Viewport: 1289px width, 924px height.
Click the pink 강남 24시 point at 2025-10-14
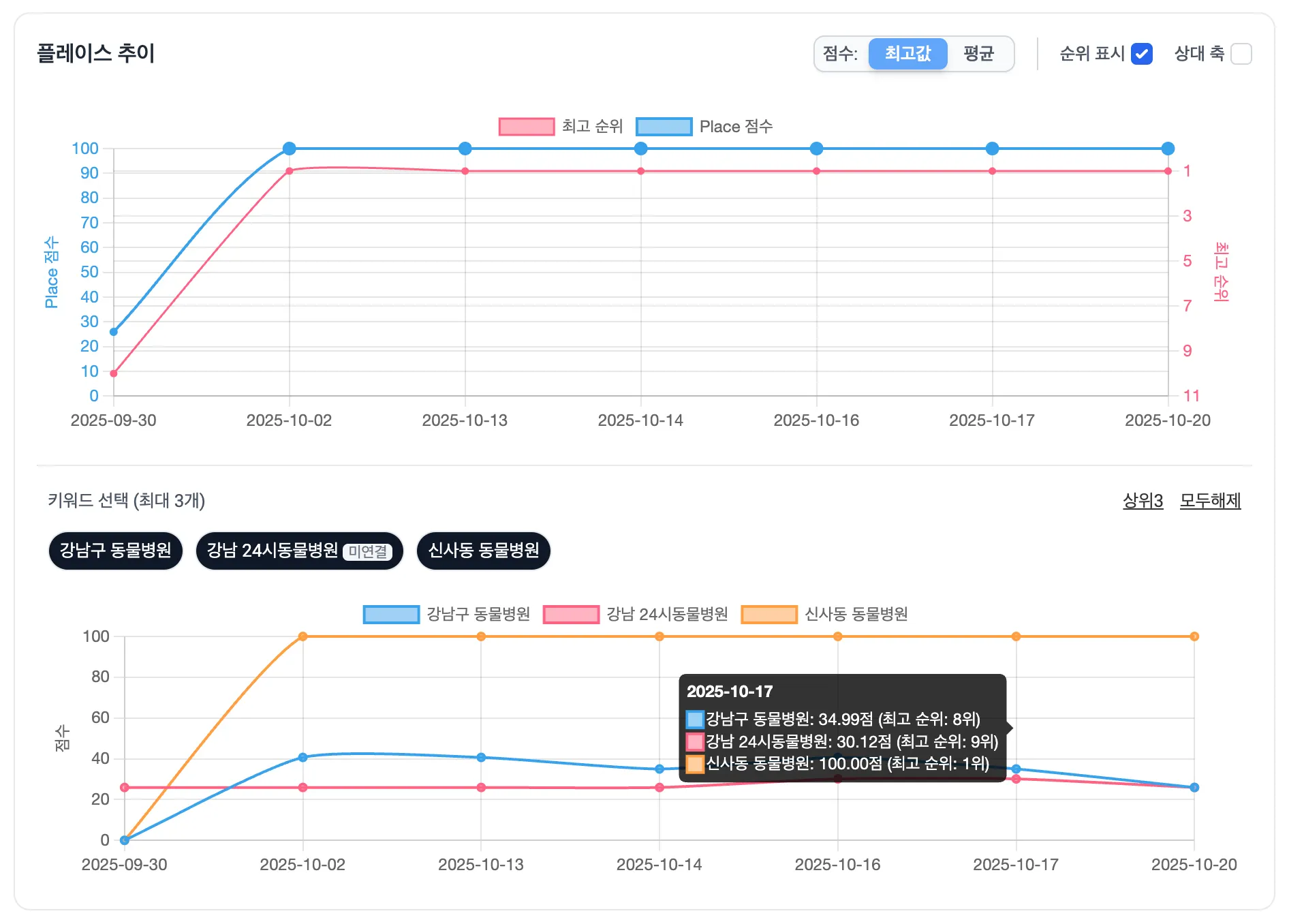click(x=659, y=788)
